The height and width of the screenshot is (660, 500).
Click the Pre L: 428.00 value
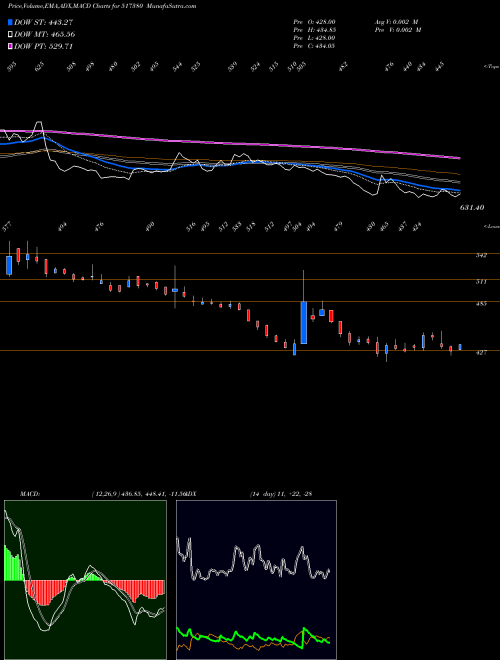[x=314, y=38]
